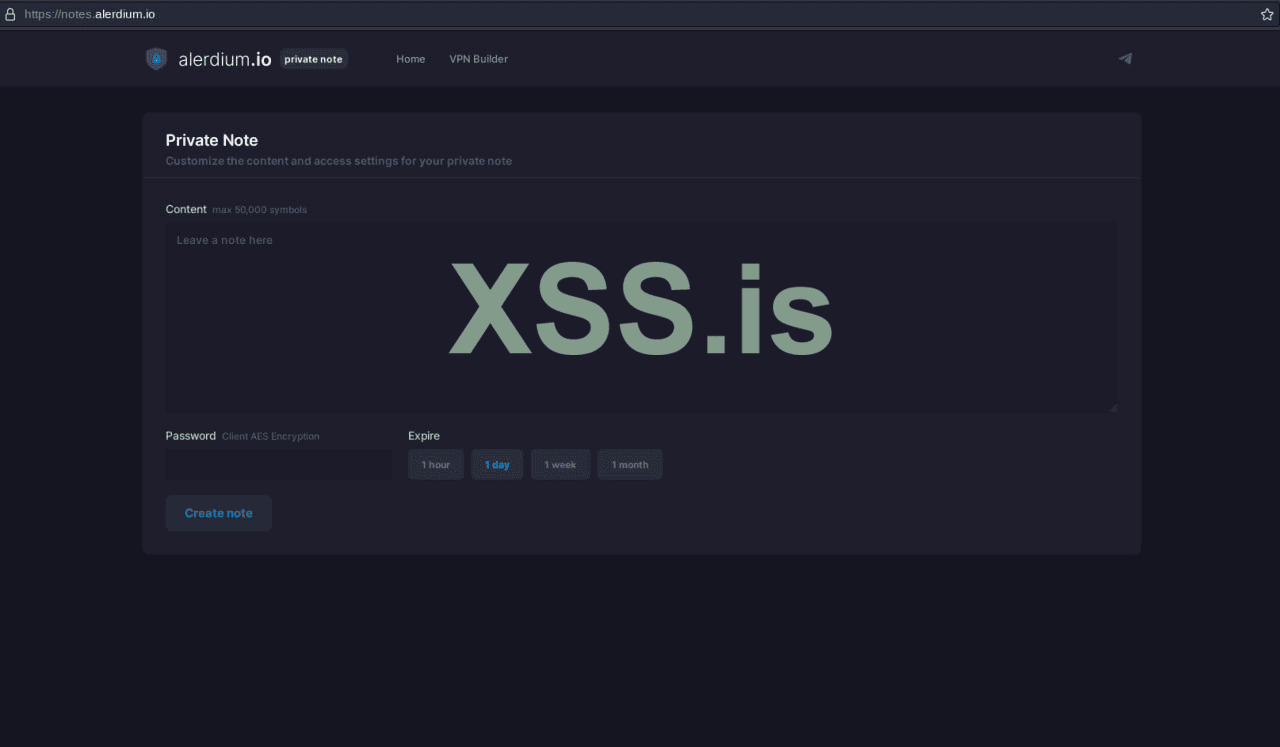
Task: Open the Home menu item
Action: pyautogui.click(x=410, y=59)
